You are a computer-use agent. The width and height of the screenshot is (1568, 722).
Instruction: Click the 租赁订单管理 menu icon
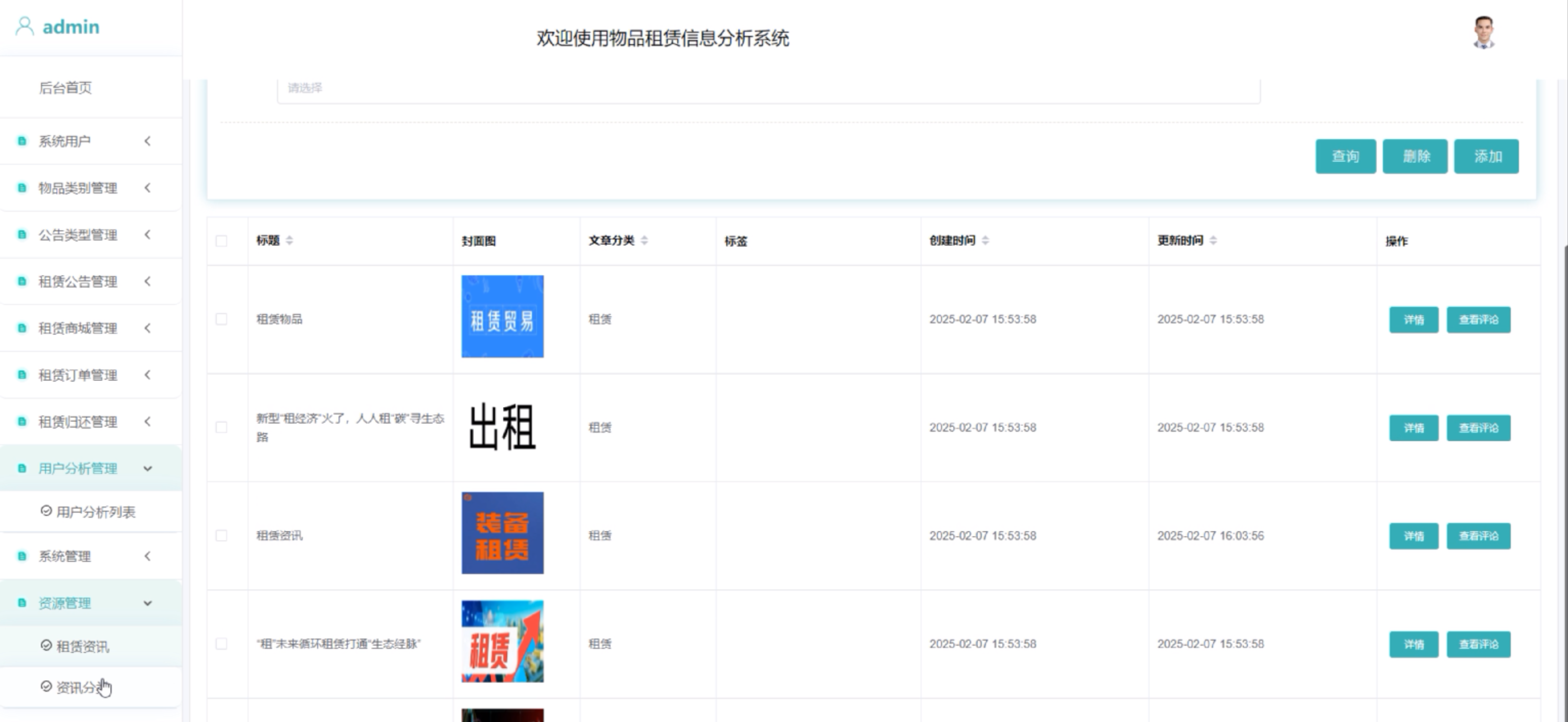pos(22,375)
